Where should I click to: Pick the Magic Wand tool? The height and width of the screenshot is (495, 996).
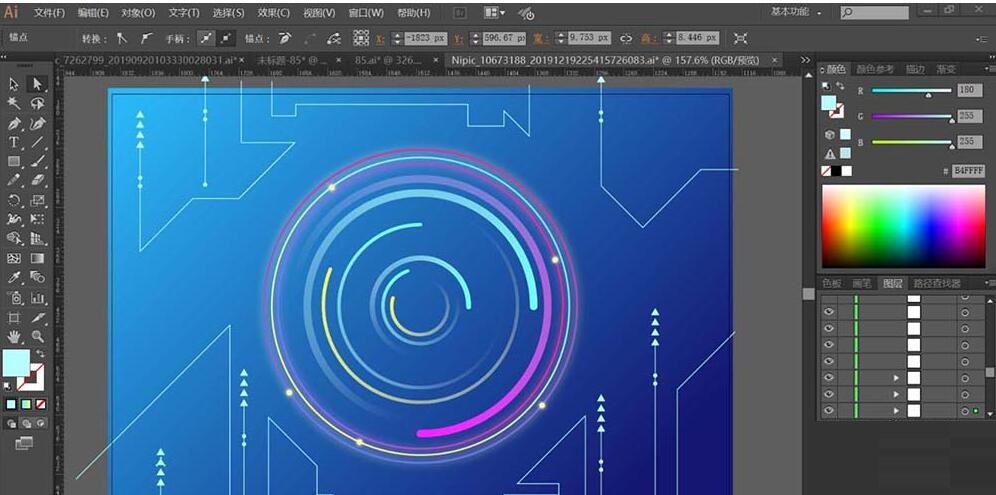(x=14, y=103)
